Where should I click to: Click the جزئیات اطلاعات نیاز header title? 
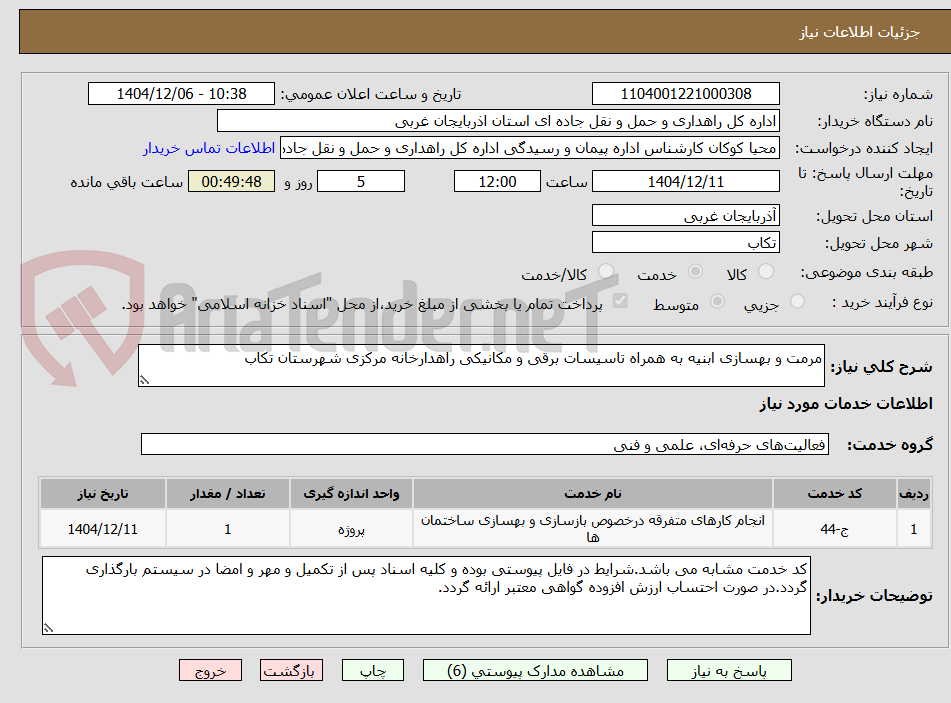point(859,32)
